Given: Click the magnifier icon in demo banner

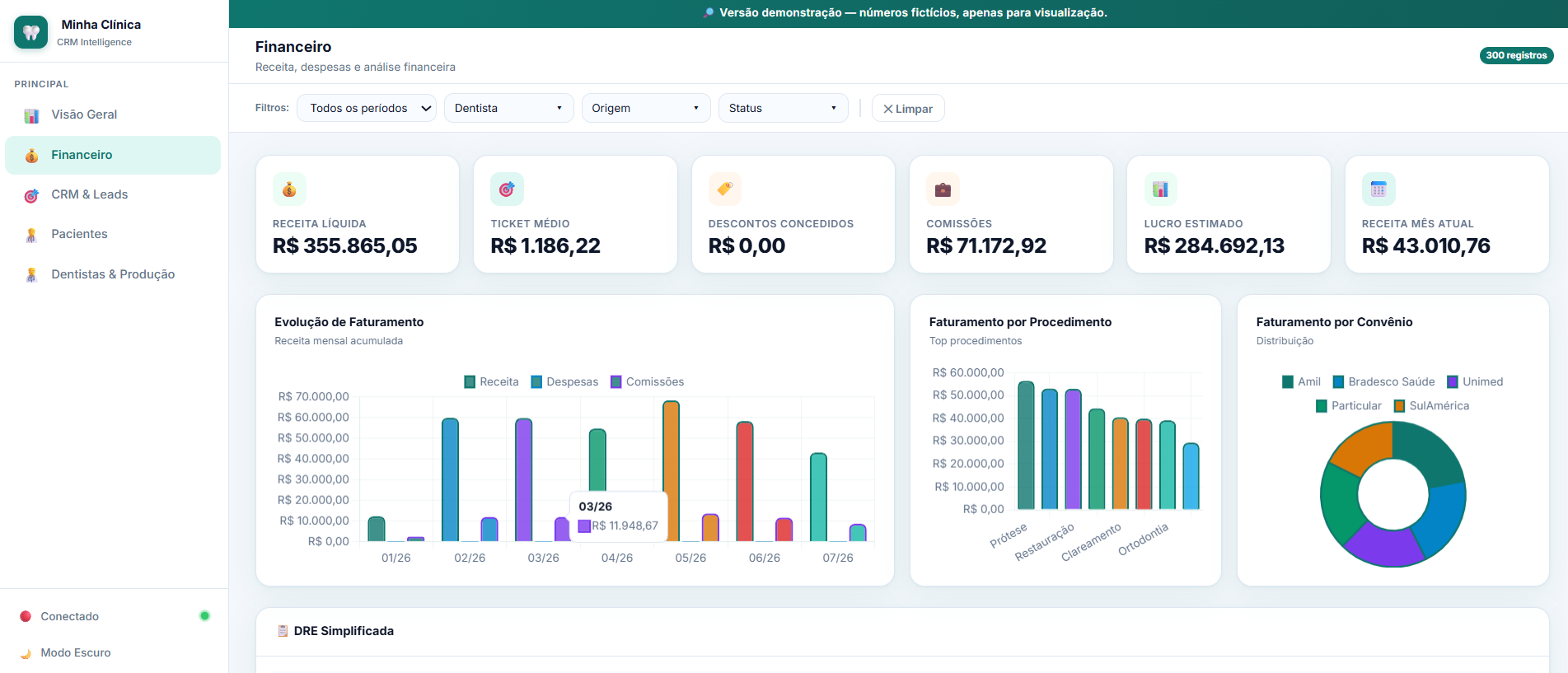Looking at the screenshot, I should click(x=709, y=12).
